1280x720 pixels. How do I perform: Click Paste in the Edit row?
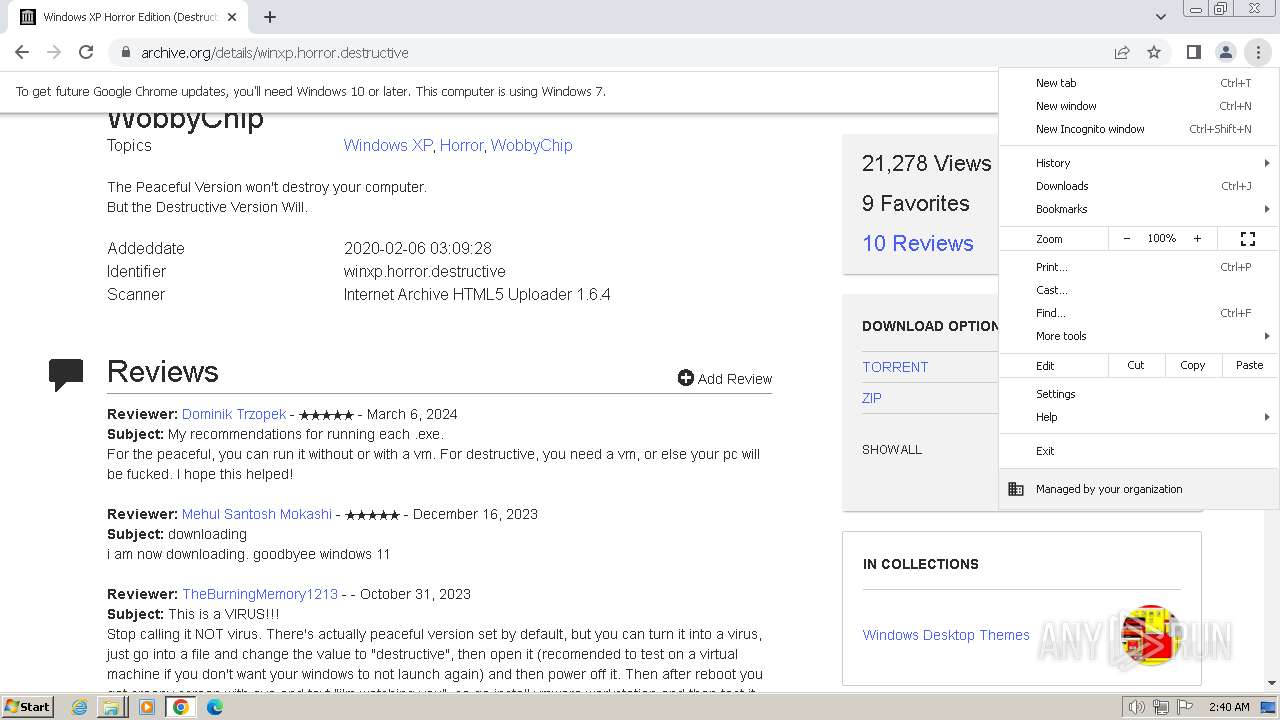[1250, 365]
